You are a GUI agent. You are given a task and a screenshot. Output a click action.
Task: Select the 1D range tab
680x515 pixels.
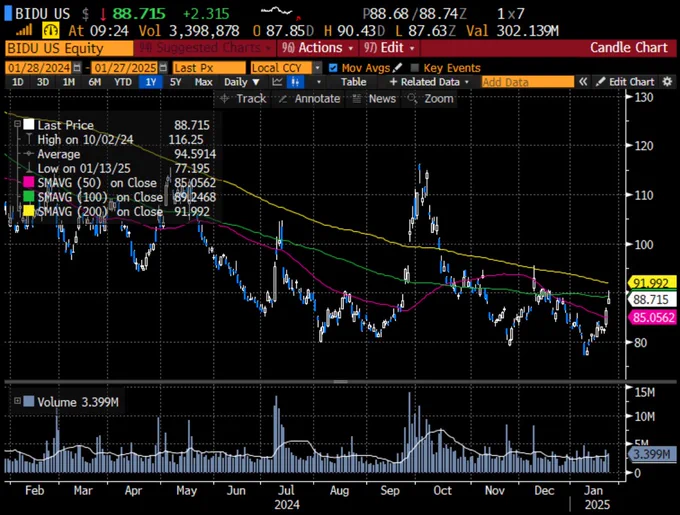[x=17, y=82]
